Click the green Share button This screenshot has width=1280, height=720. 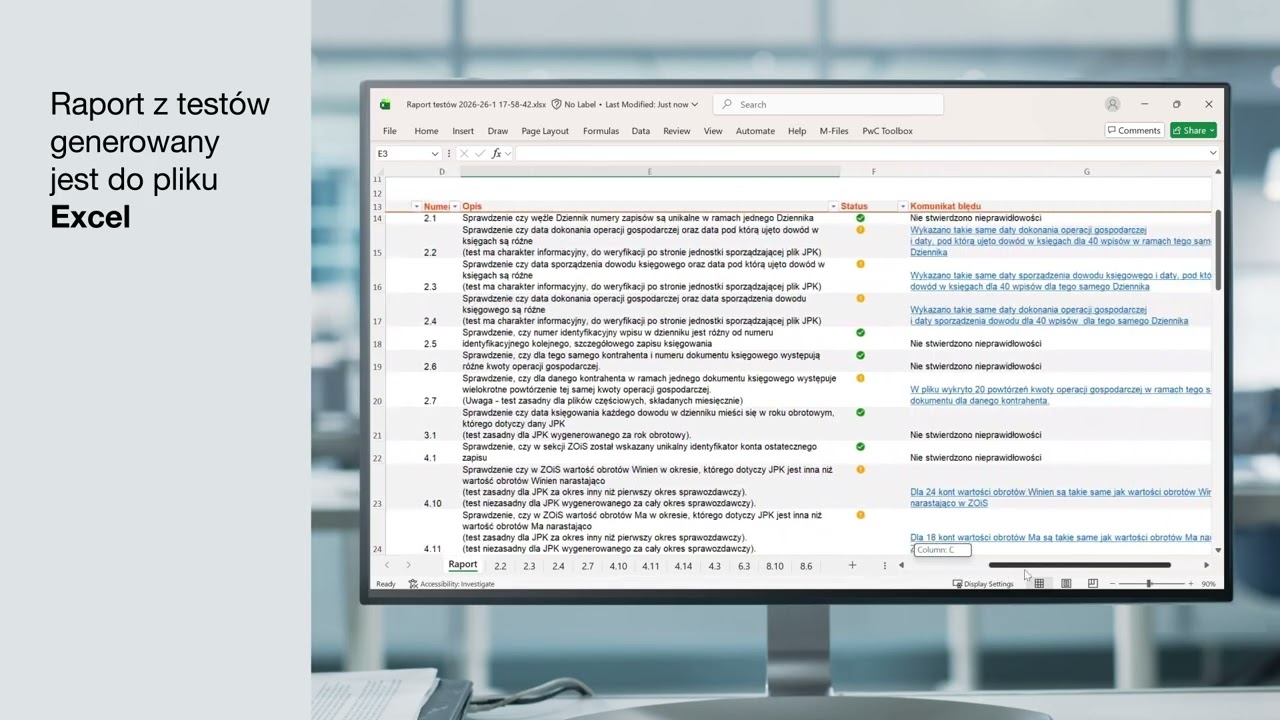tap(1193, 130)
